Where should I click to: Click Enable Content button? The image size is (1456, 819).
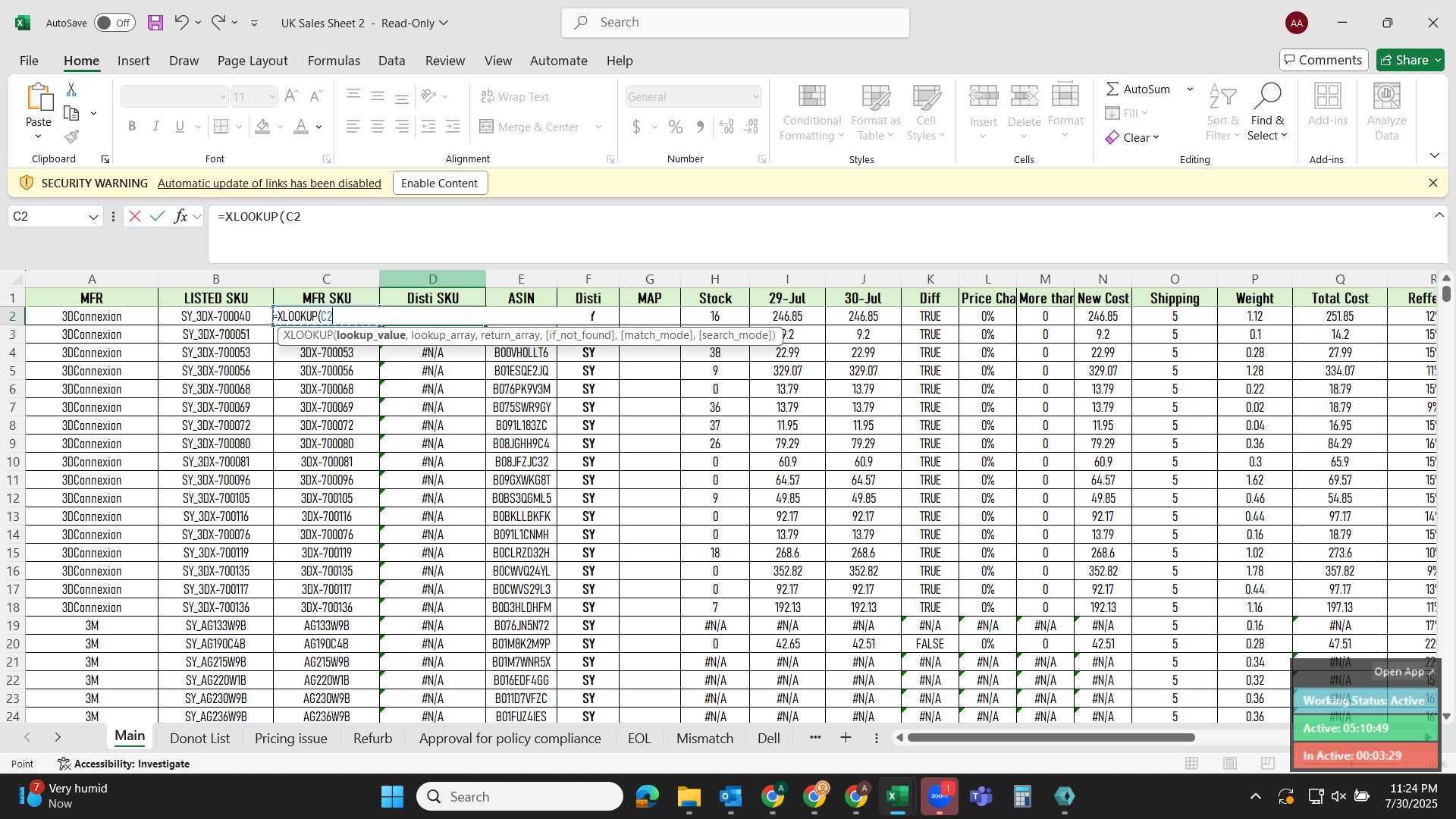(439, 184)
